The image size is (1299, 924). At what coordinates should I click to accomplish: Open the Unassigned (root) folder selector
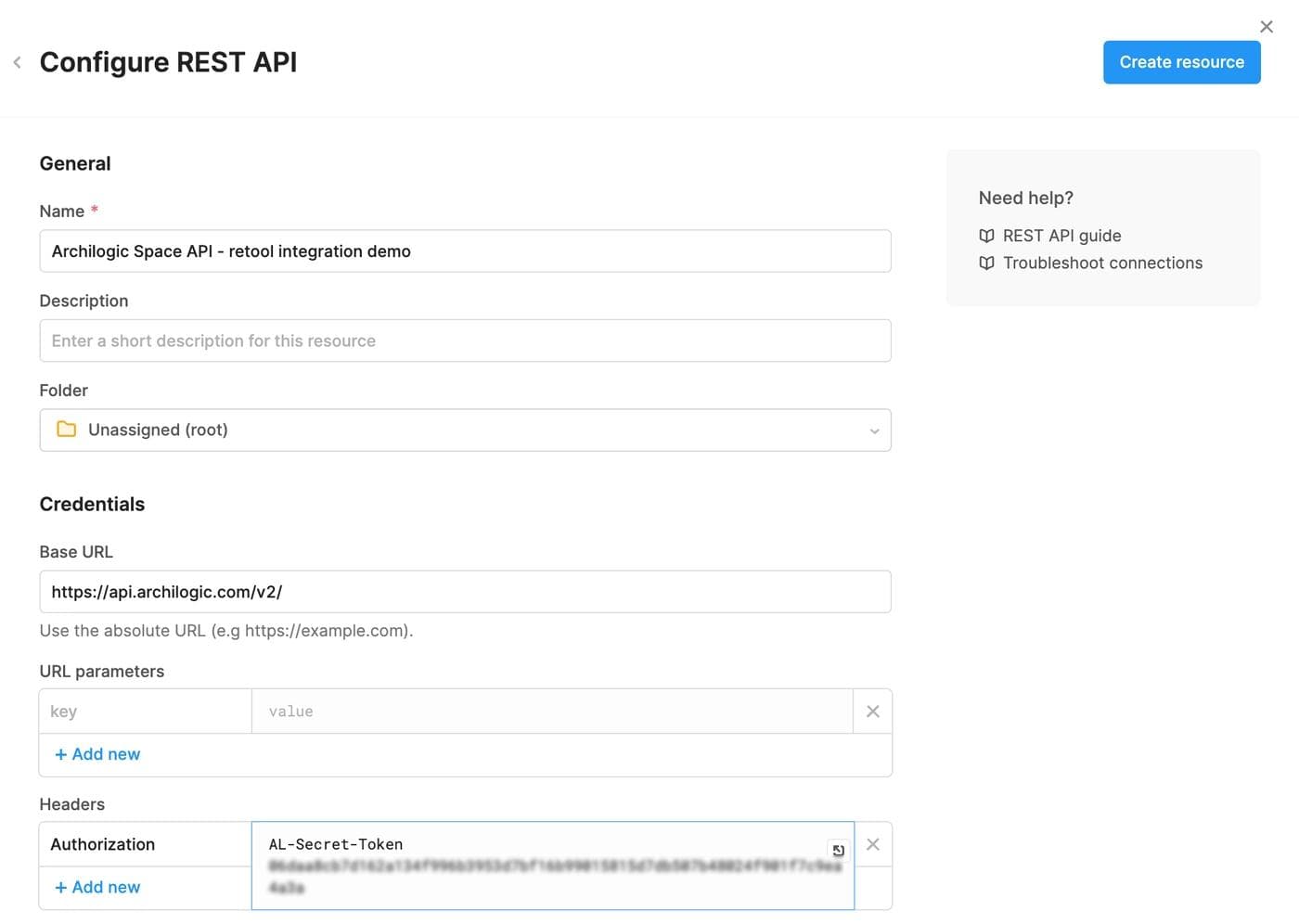[464, 430]
